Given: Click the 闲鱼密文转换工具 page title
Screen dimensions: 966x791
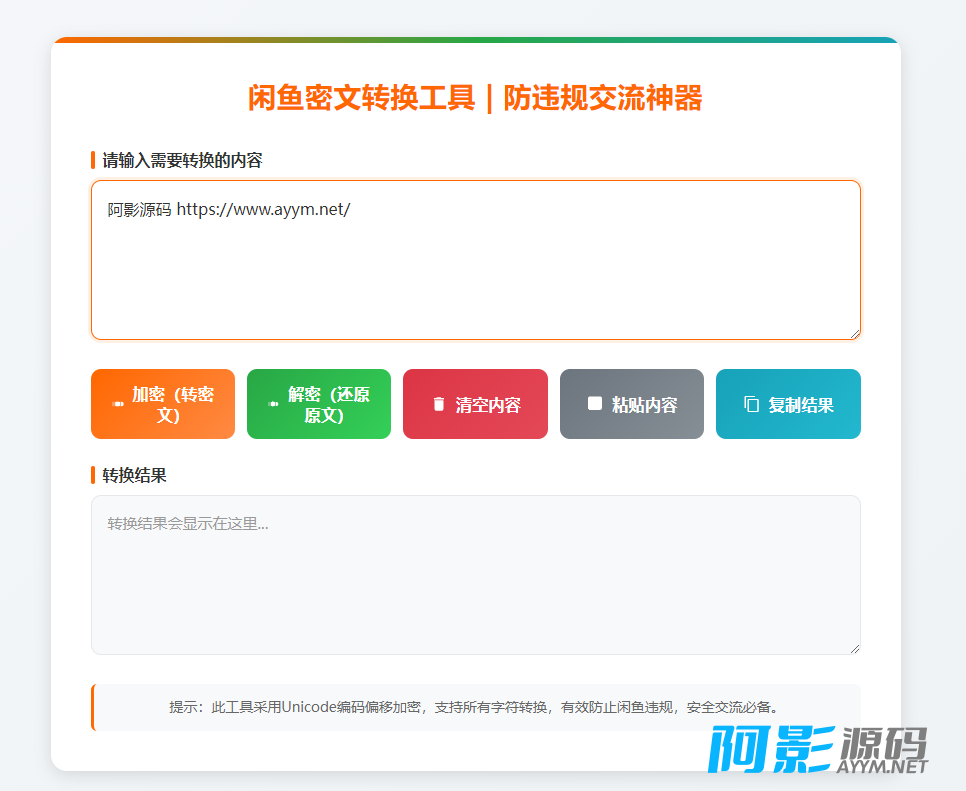Looking at the screenshot, I should click(x=475, y=98).
